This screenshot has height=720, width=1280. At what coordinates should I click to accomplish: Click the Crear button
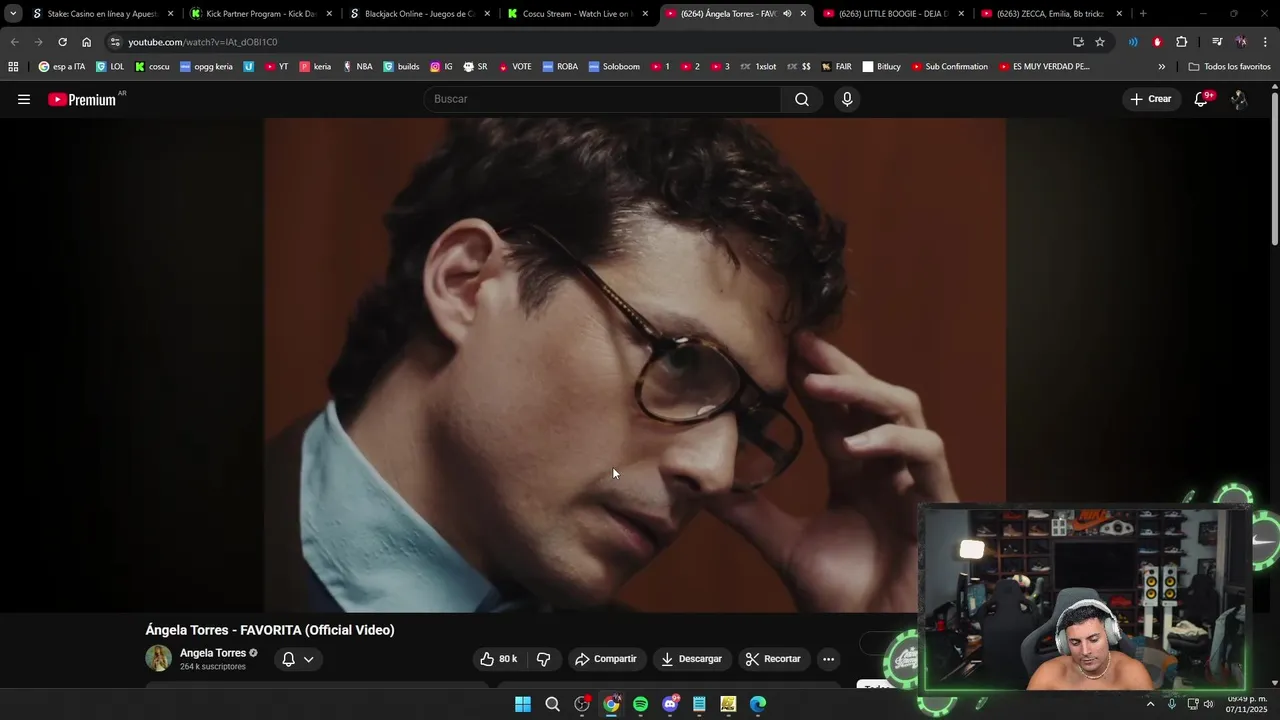[1151, 99]
